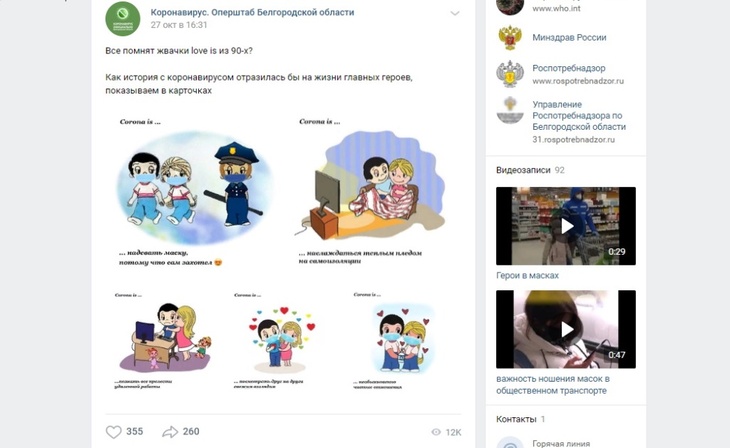Open the remote work desk card
The width and height of the screenshot is (730, 448).
(164, 341)
